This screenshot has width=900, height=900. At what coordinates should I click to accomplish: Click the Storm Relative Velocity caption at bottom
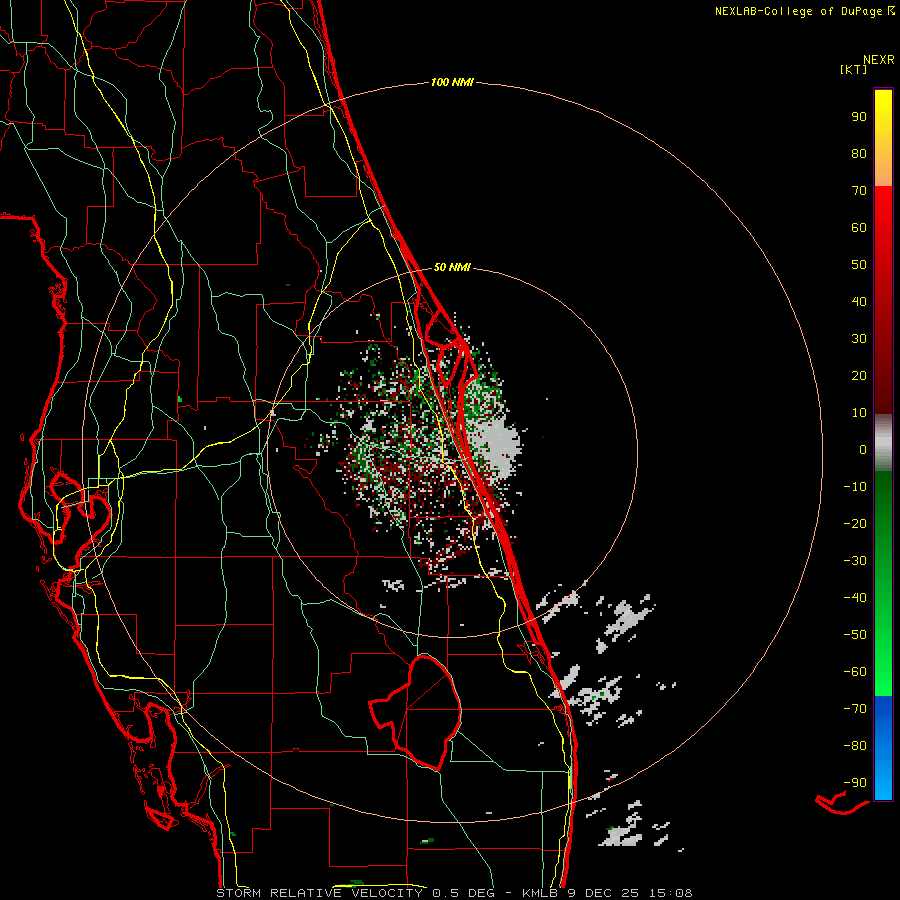click(x=454, y=893)
